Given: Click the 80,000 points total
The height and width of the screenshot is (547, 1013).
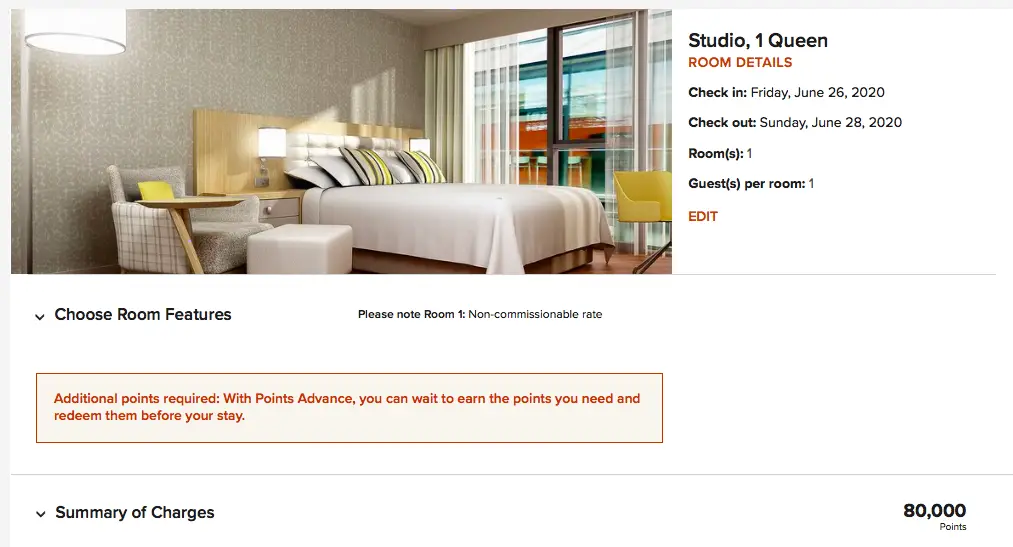Looking at the screenshot, I should 934,510.
